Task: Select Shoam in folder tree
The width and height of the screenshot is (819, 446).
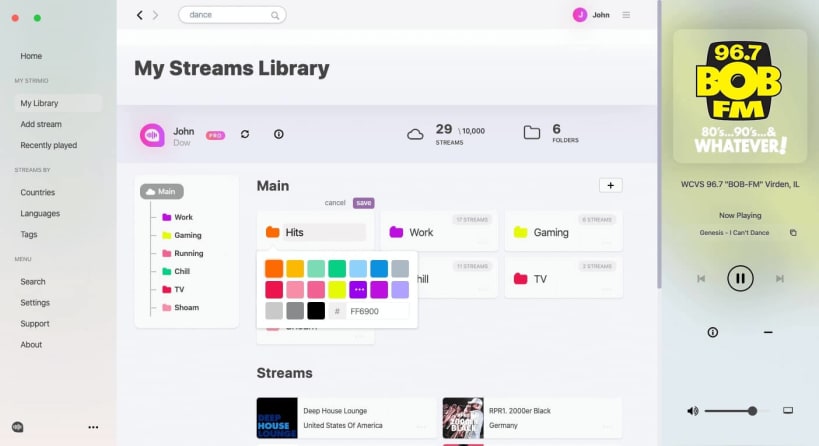Action: (181, 308)
